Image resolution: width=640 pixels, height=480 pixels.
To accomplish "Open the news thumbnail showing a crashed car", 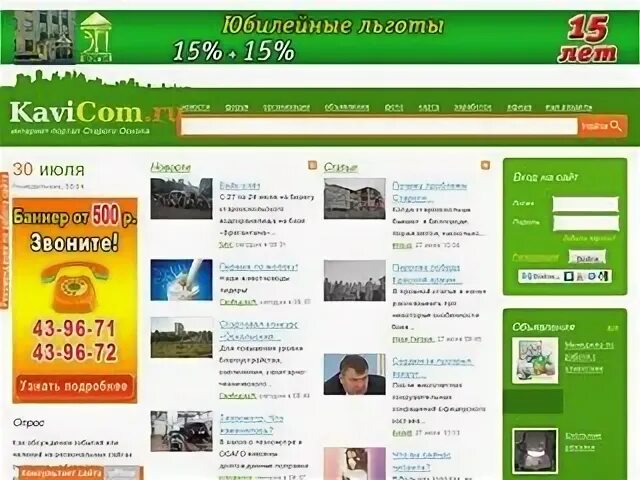I will pos(181,431).
